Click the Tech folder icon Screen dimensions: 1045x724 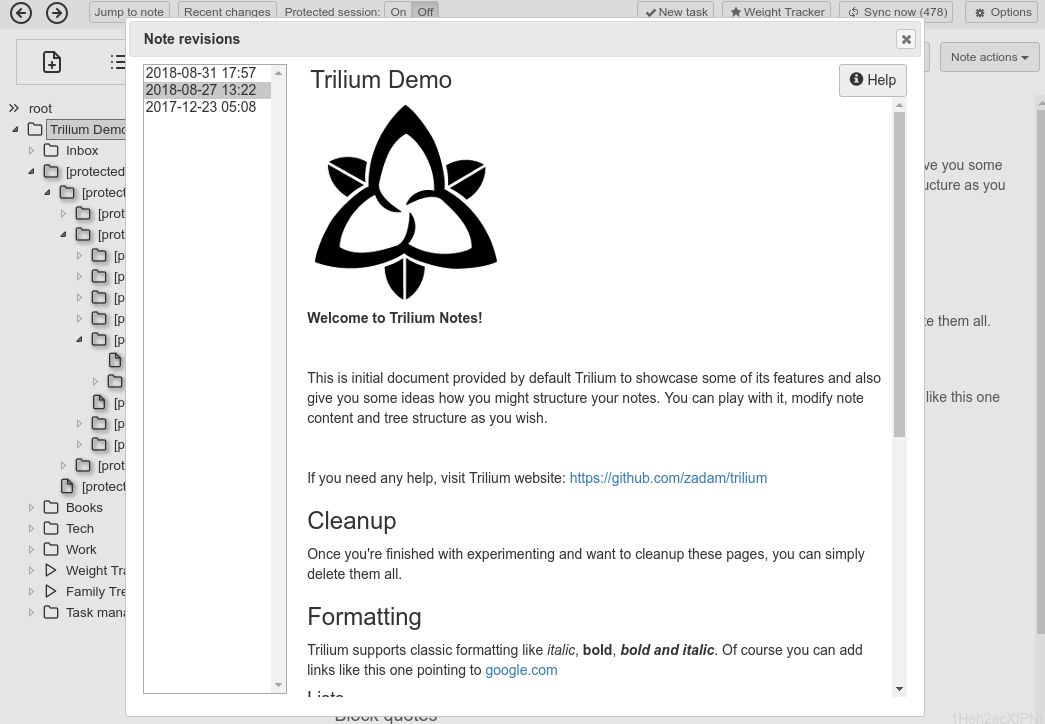[x=51, y=528]
